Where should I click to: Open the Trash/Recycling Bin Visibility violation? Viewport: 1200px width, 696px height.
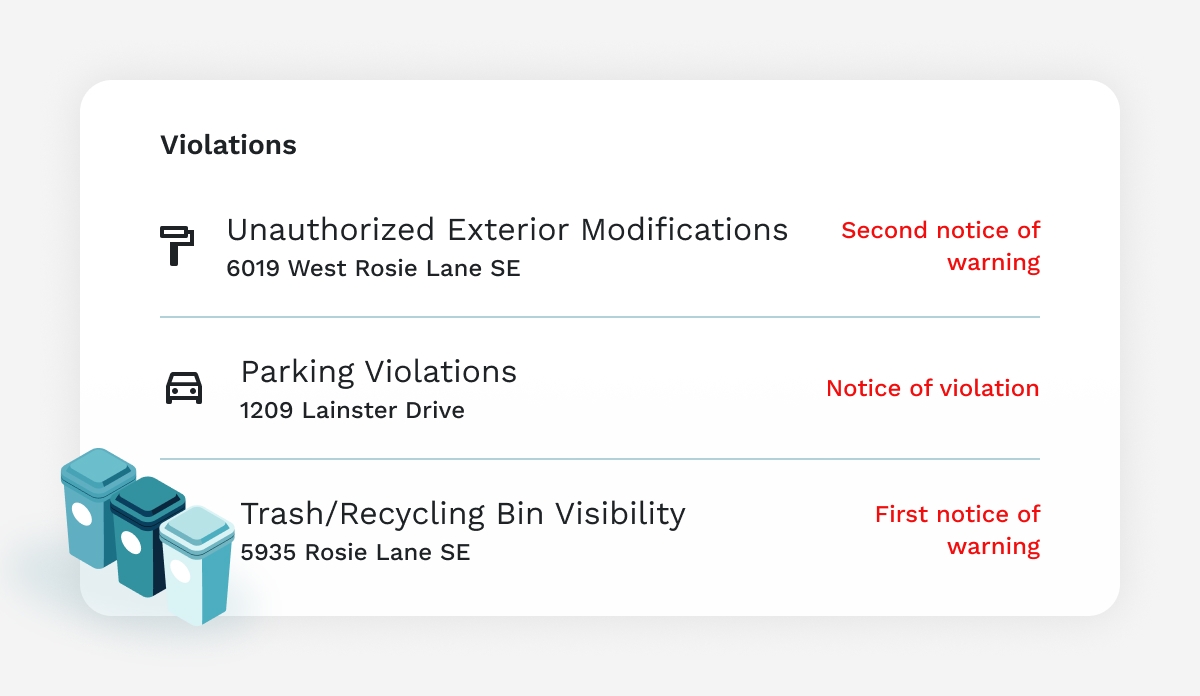tap(462, 514)
